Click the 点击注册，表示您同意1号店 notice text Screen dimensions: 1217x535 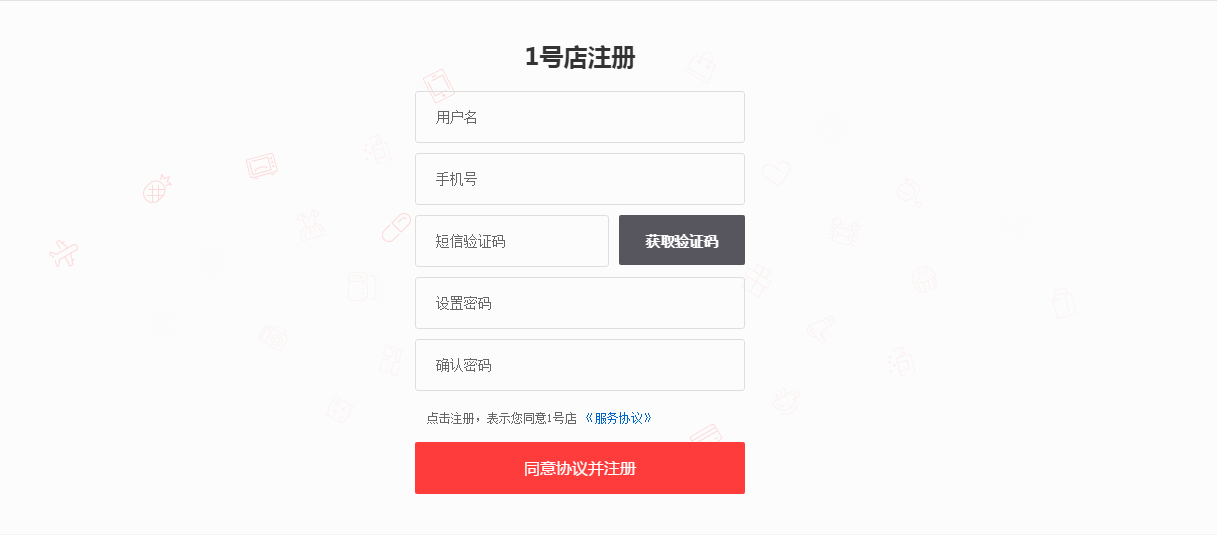(x=501, y=418)
